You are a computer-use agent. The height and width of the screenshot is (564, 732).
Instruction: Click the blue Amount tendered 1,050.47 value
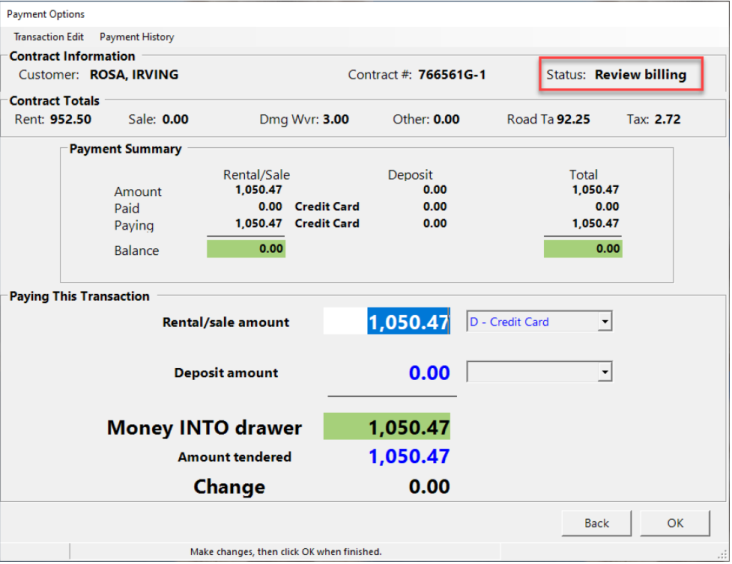[x=409, y=456]
